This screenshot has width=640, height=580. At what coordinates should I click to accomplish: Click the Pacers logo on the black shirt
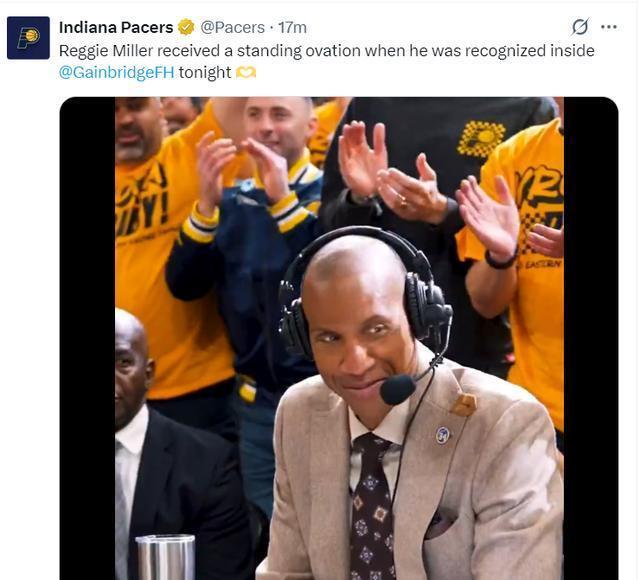[481, 139]
